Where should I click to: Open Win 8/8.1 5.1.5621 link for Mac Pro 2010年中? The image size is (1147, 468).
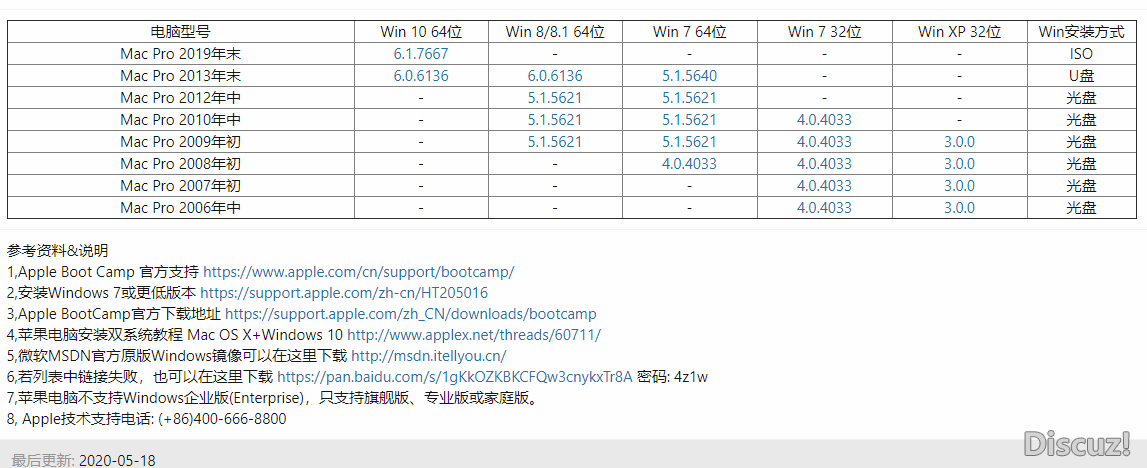pyautogui.click(x=555, y=120)
